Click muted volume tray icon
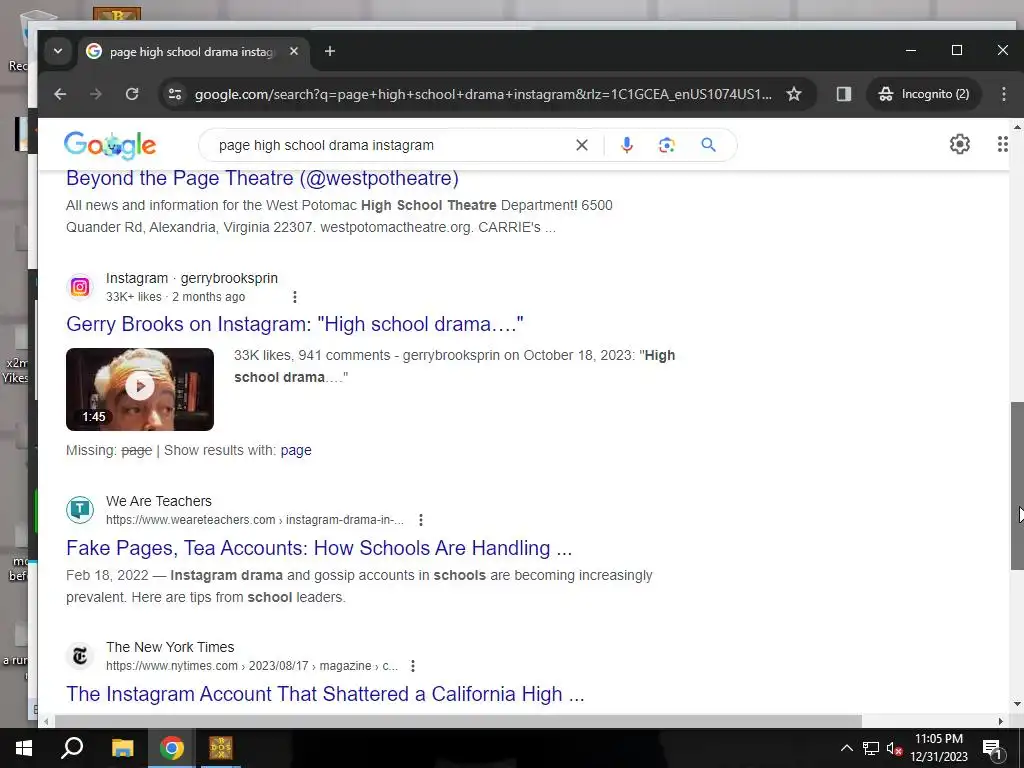 [x=894, y=748]
